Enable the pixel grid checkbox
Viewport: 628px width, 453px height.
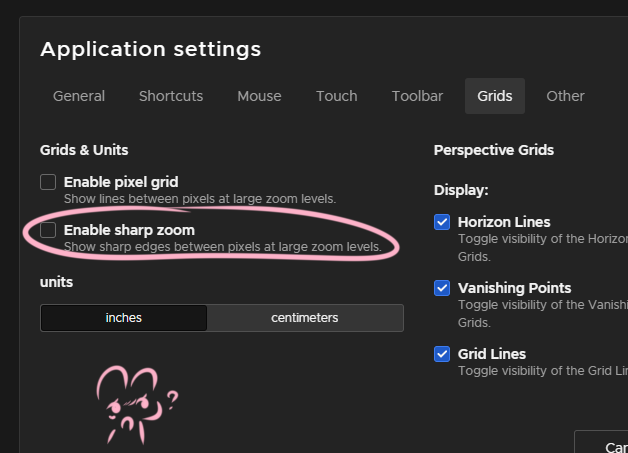point(48,182)
